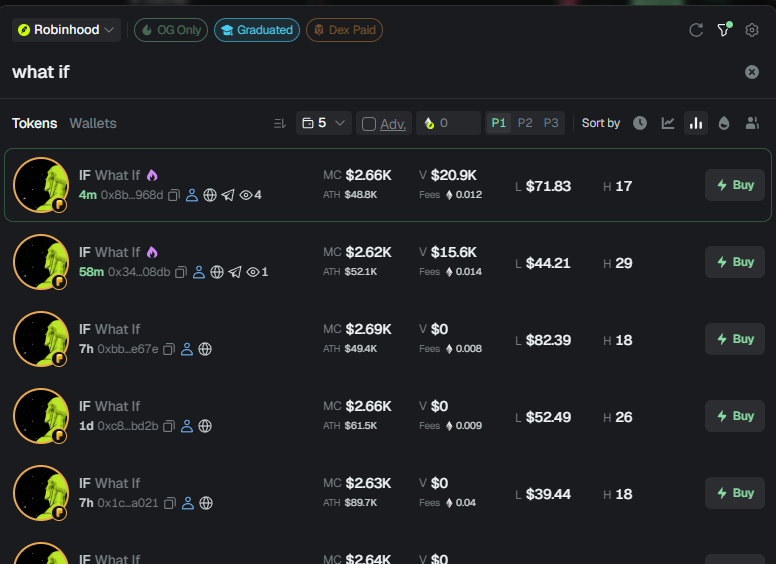Viewport: 776px width, 564px height.
Task: Open website globe icon for 0xbb...e67e token
Action: pyautogui.click(x=205, y=349)
